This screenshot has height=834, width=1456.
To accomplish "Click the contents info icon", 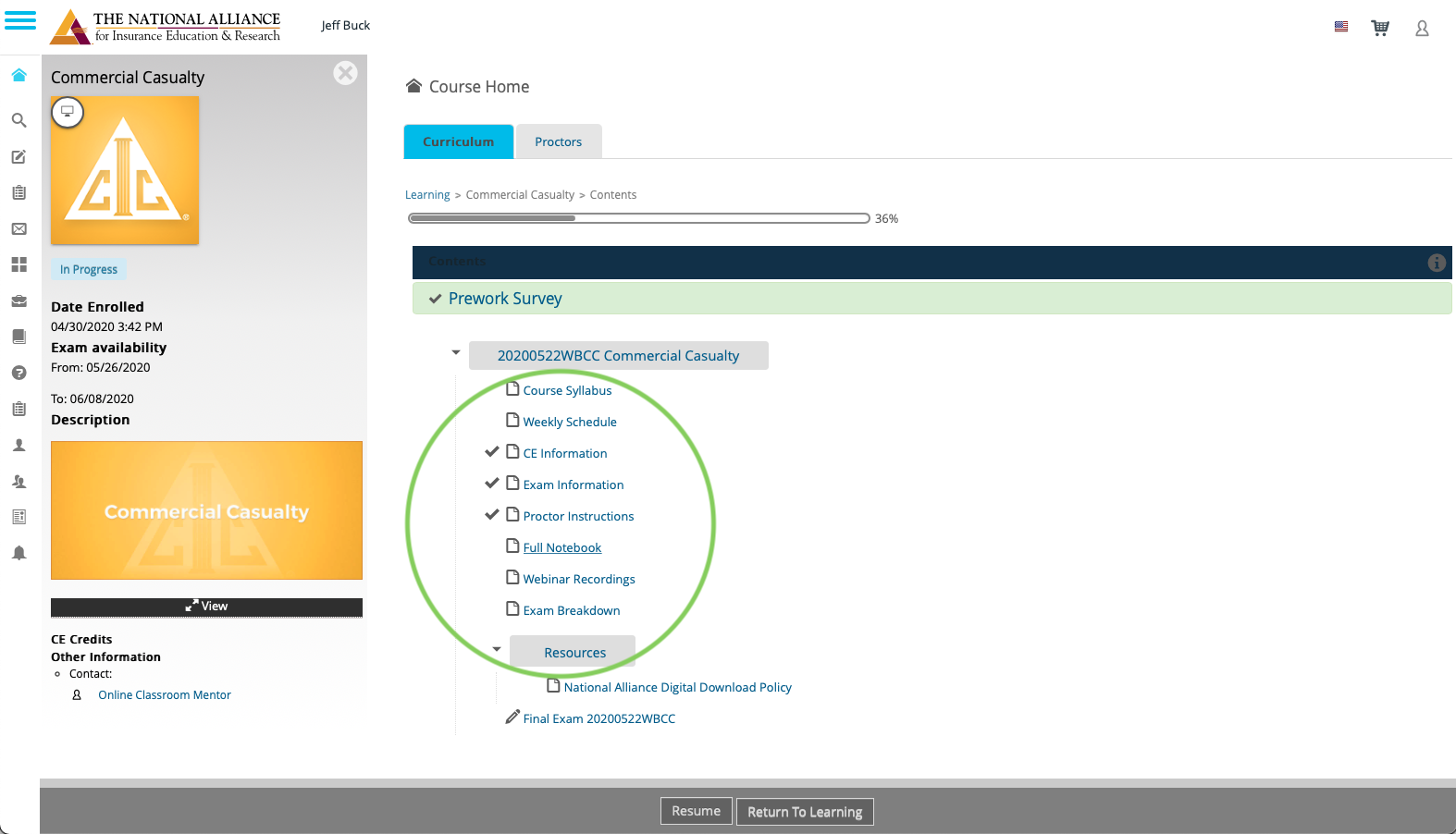I will coord(1436,263).
